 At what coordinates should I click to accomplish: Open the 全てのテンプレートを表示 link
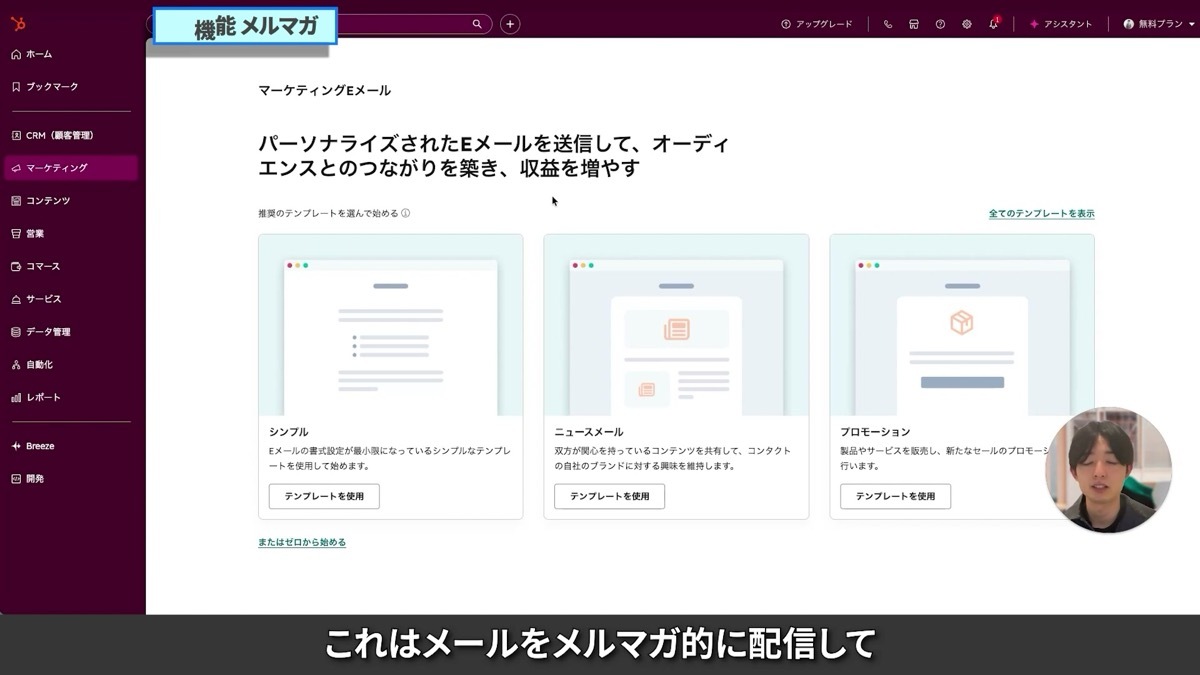[1040, 213]
